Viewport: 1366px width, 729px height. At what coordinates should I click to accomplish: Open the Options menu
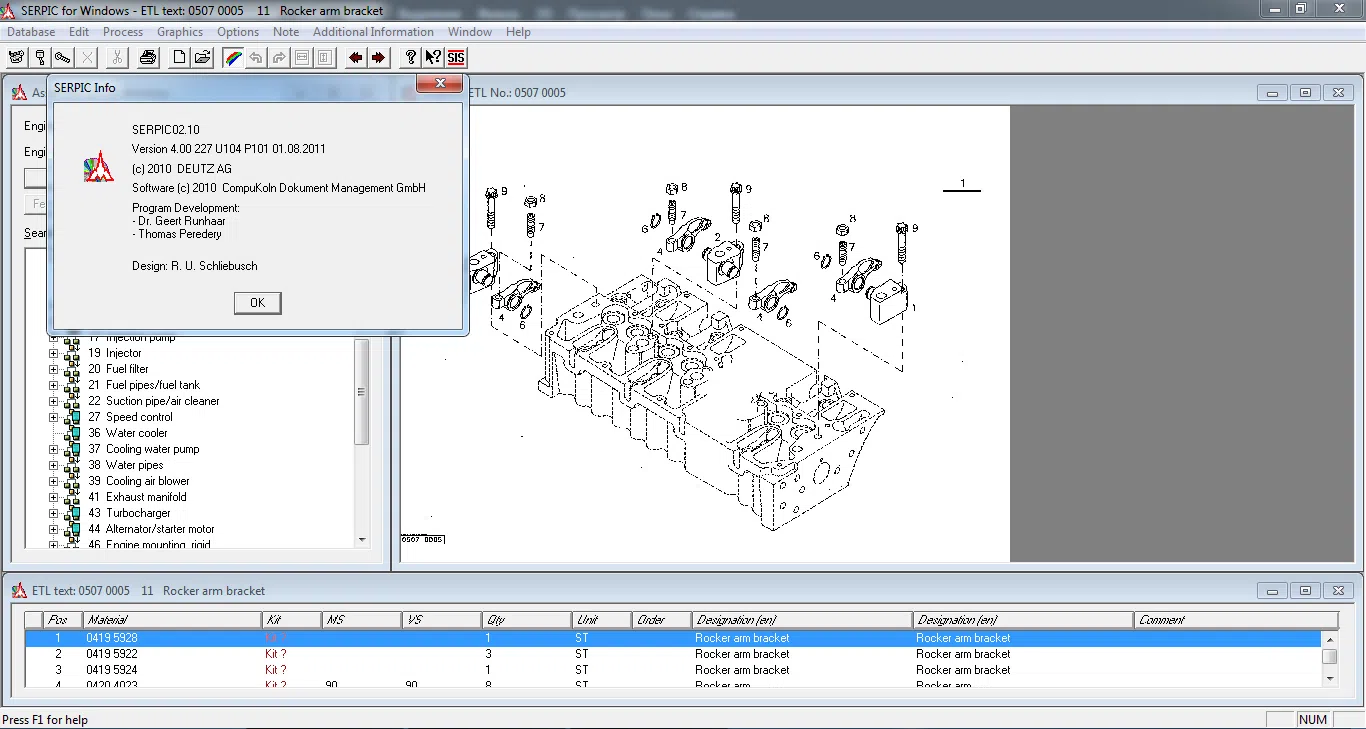(x=238, y=32)
